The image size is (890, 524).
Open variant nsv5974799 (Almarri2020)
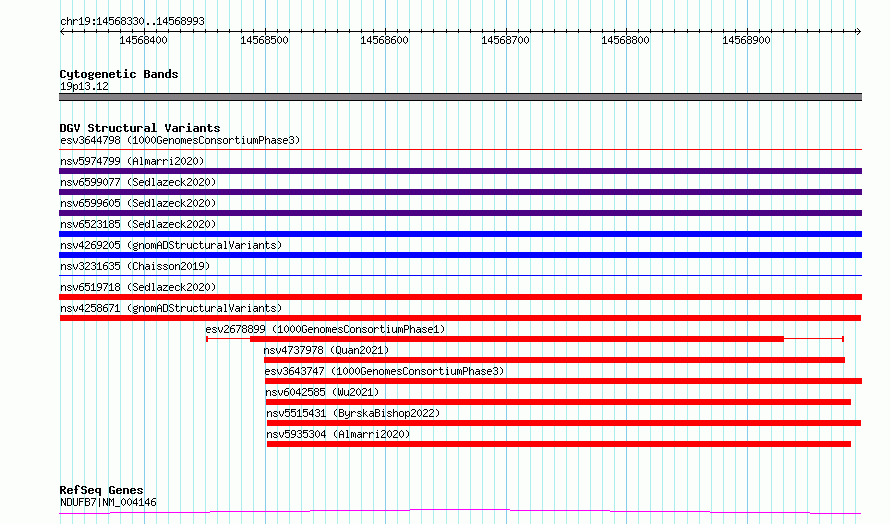(132, 161)
